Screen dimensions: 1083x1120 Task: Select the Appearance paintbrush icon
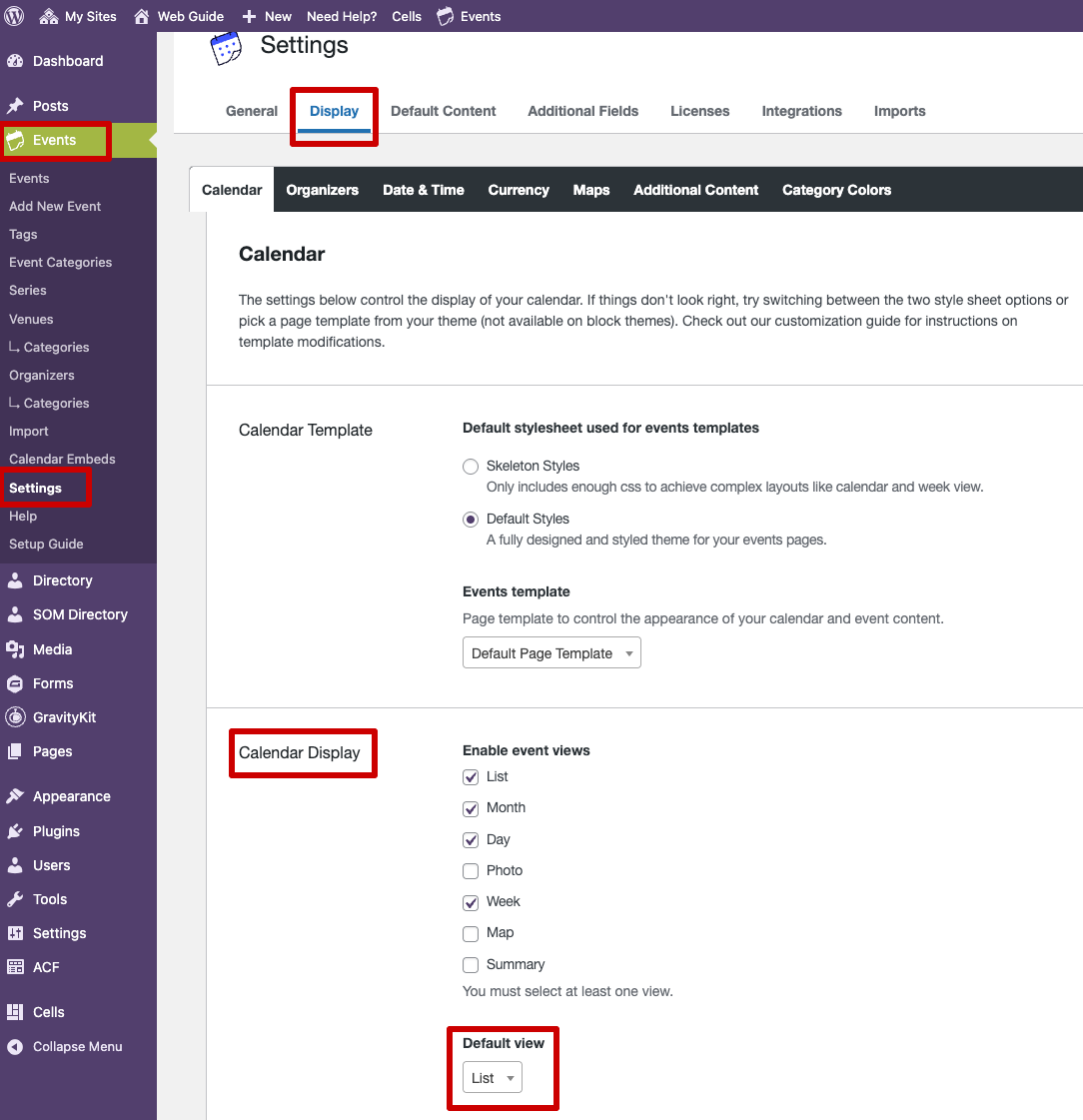click(x=22, y=796)
